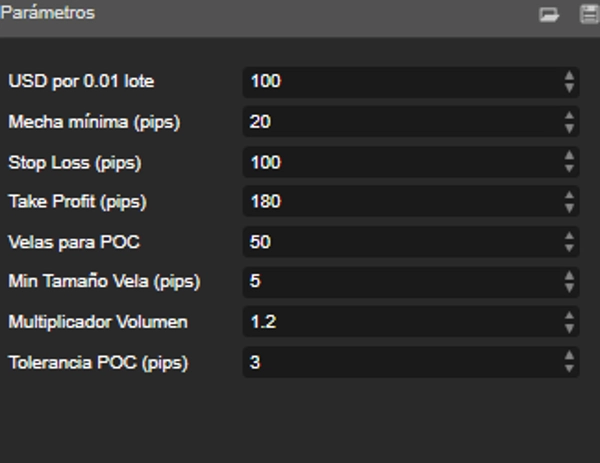Select the Stop Loss (pips) input field
The height and width of the screenshot is (463, 600).
pyautogui.click(x=400, y=162)
